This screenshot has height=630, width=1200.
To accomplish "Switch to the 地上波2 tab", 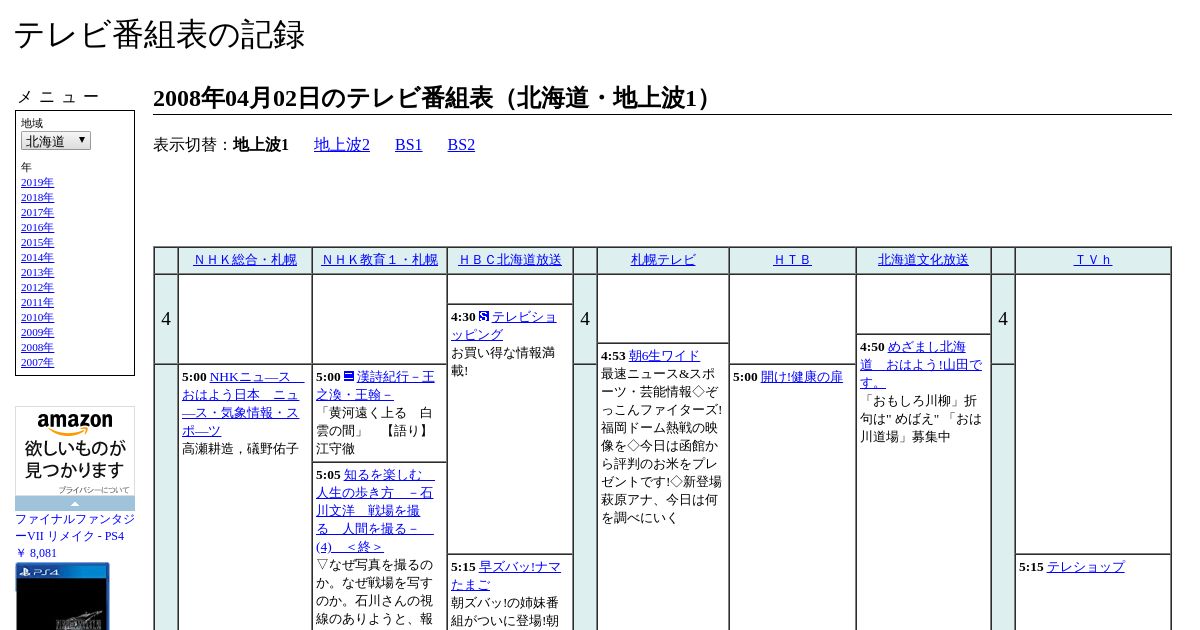I will 342,145.
